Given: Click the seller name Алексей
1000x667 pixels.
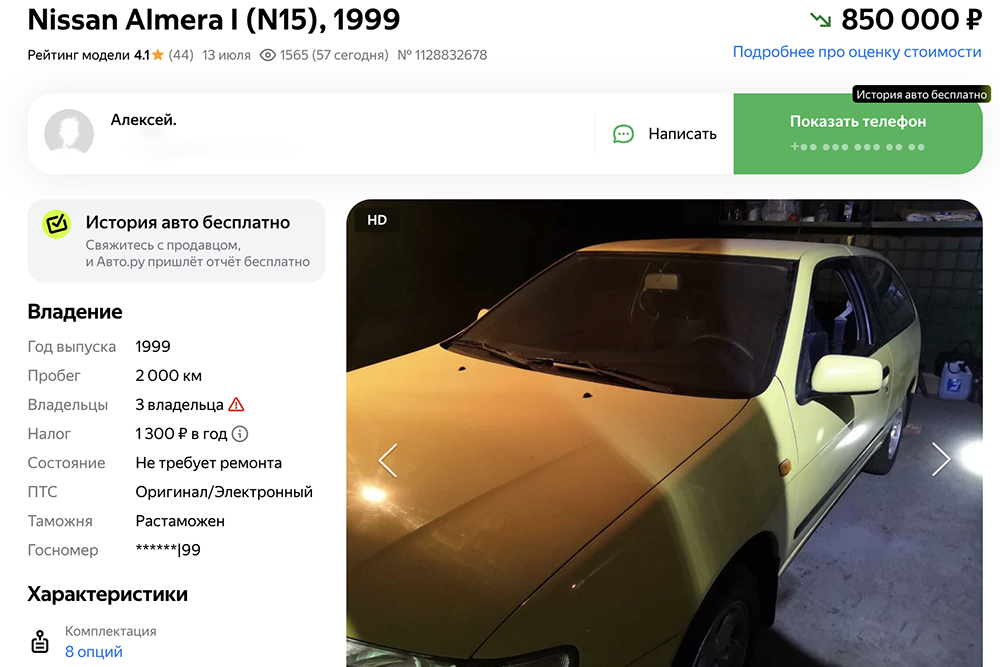Looking at the screenshot, I should 143,120.
